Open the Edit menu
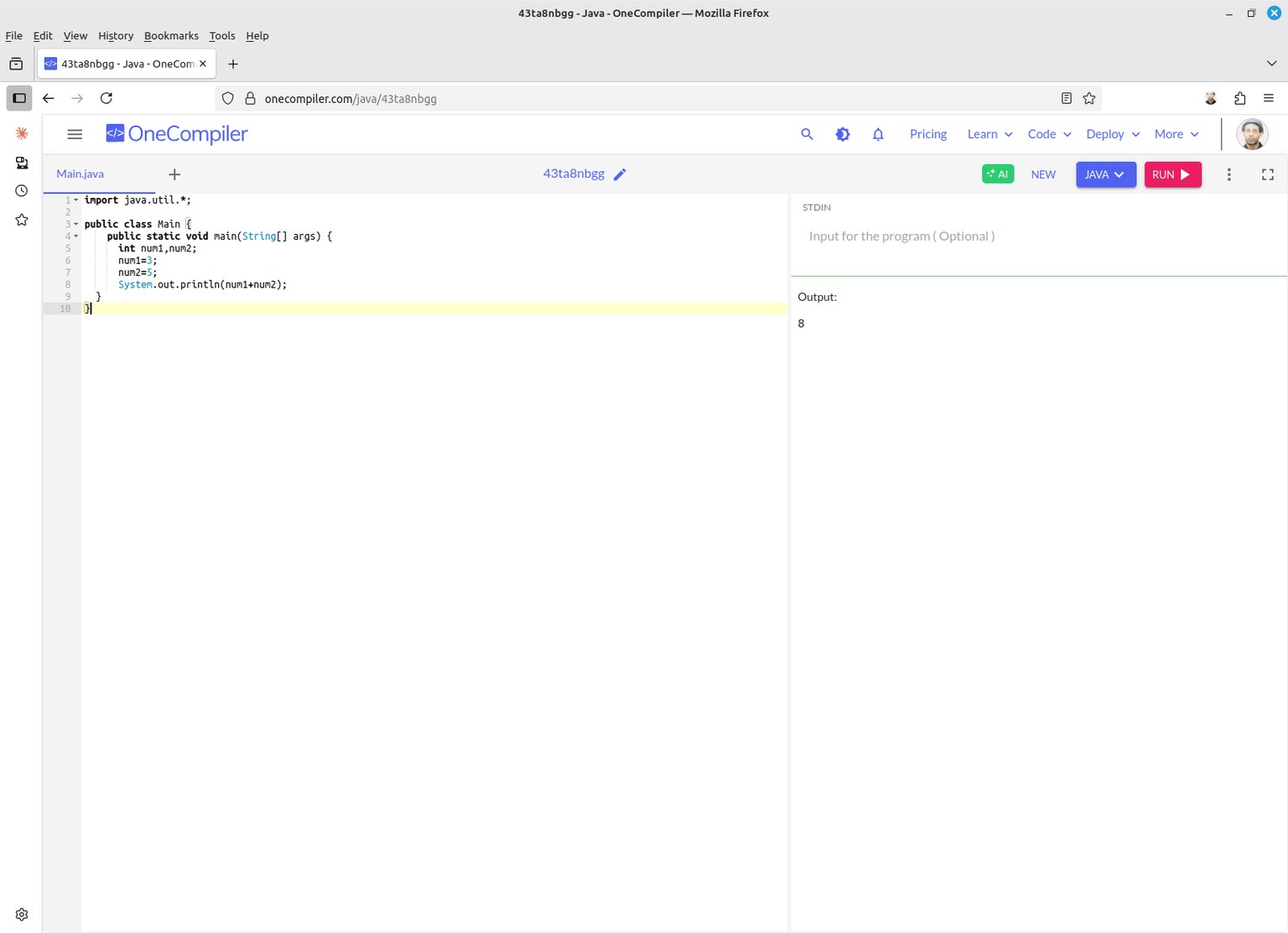The image size is (1288, 933). 43,36
